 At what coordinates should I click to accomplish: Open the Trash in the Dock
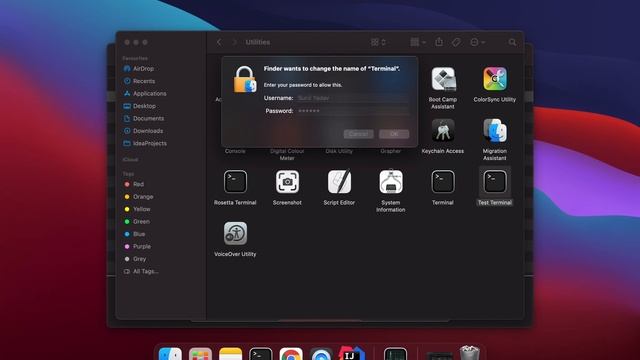click(x=469, y=353)
